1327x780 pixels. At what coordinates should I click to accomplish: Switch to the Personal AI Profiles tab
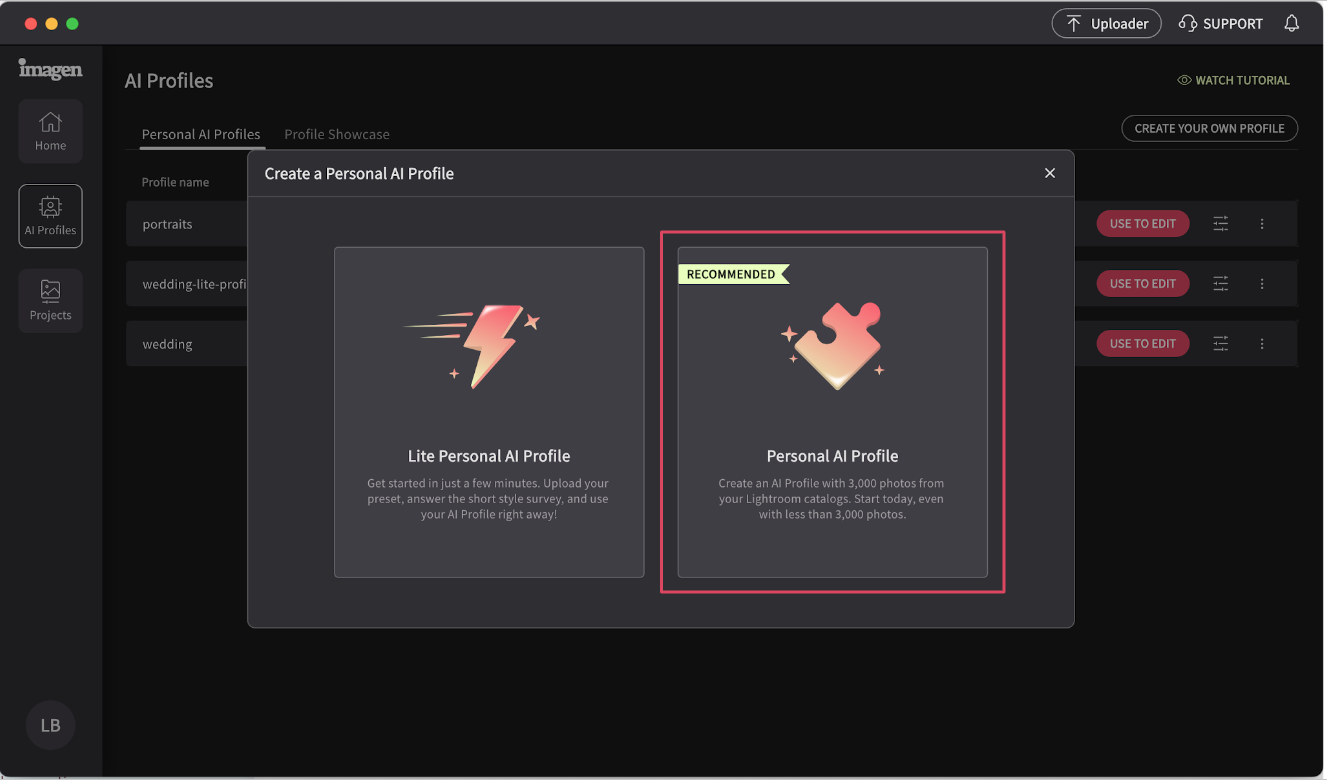(201, 134)
